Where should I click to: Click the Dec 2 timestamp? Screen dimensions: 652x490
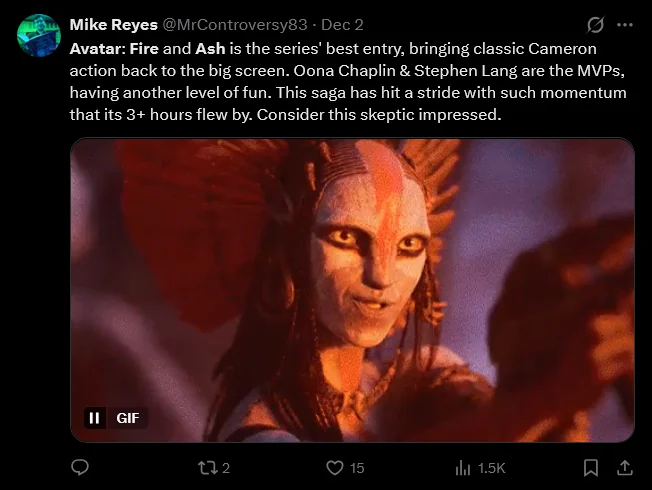pyautogui.click(x=342, y=25)
